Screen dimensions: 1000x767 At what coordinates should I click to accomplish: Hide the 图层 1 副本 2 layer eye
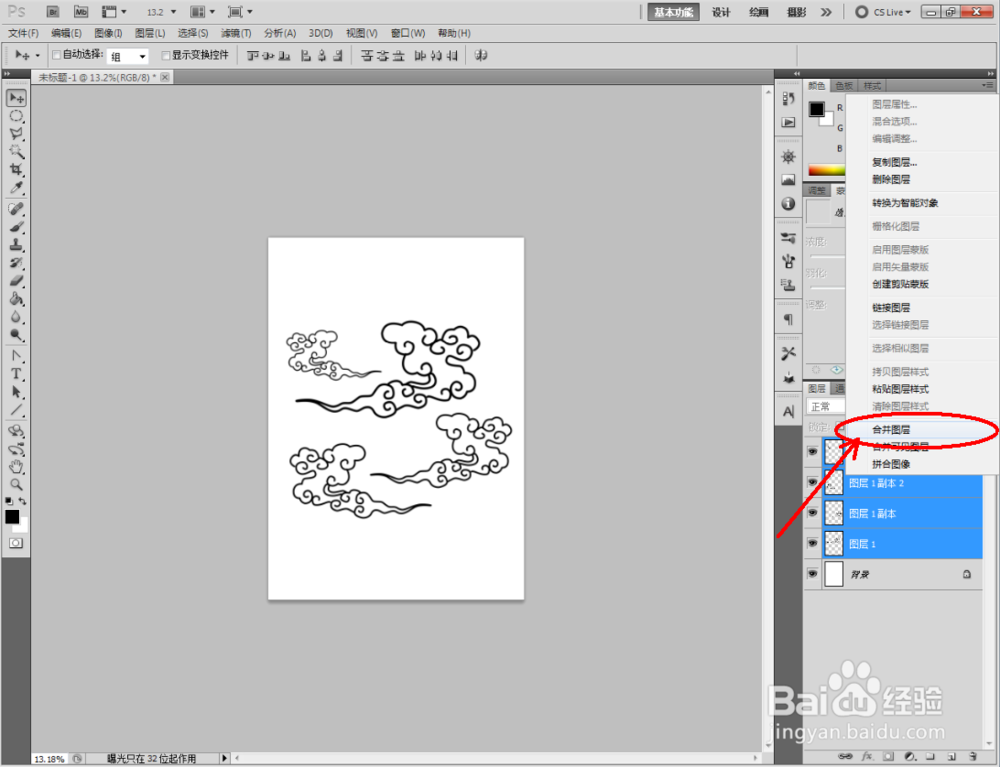click(812, 483)
